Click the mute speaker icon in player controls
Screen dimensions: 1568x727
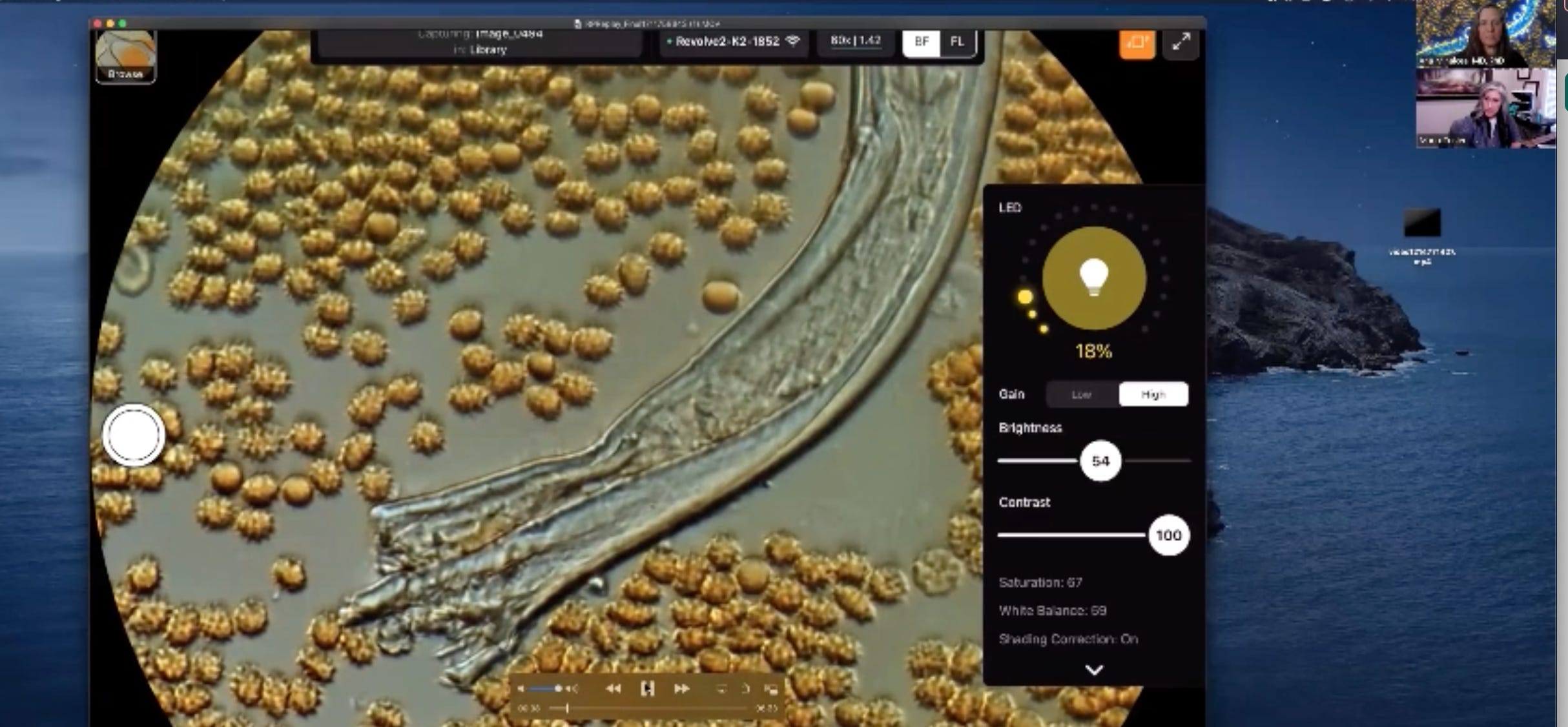pyautogui.click(x=521, y=689)
